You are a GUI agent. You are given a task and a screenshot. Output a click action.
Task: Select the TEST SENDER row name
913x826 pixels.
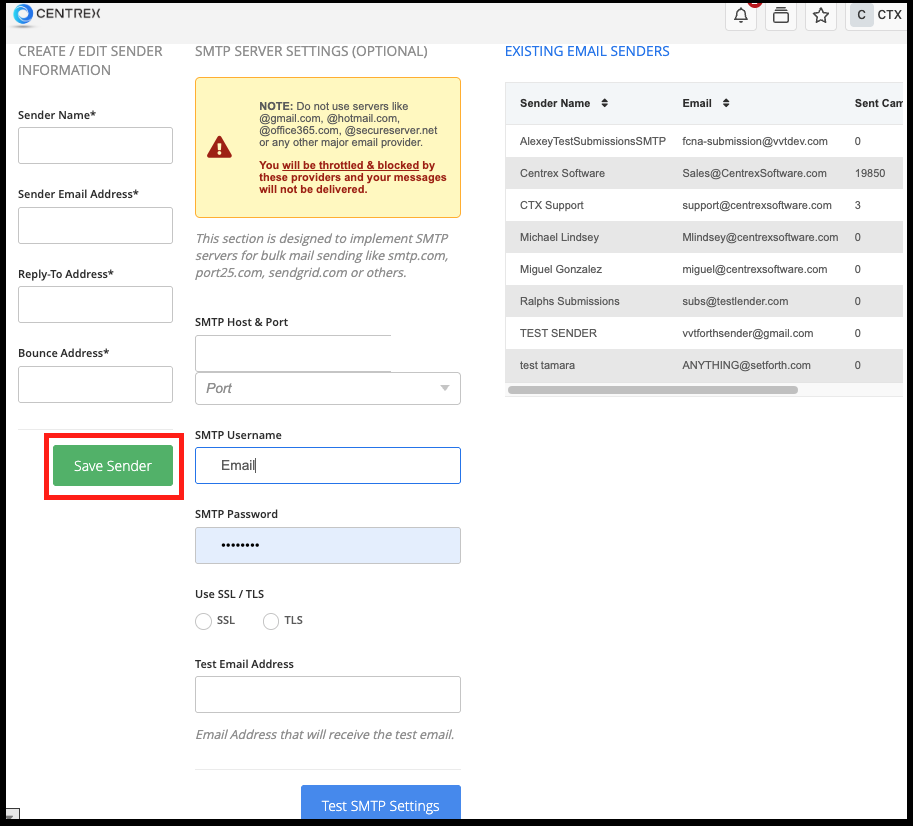point(558,333)
